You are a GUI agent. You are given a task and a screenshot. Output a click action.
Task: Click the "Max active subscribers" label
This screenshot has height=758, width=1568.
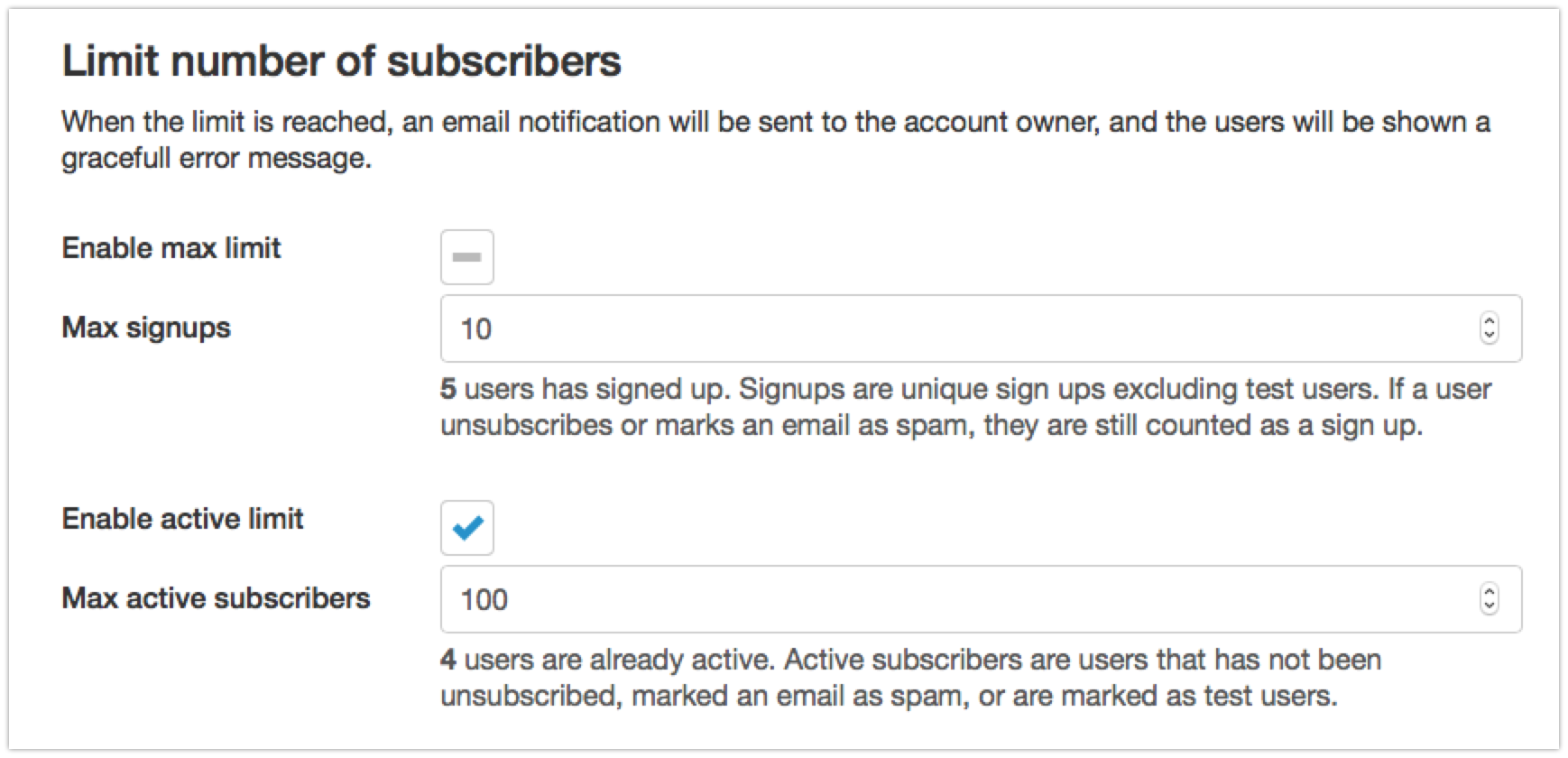[x=217, y=598]
